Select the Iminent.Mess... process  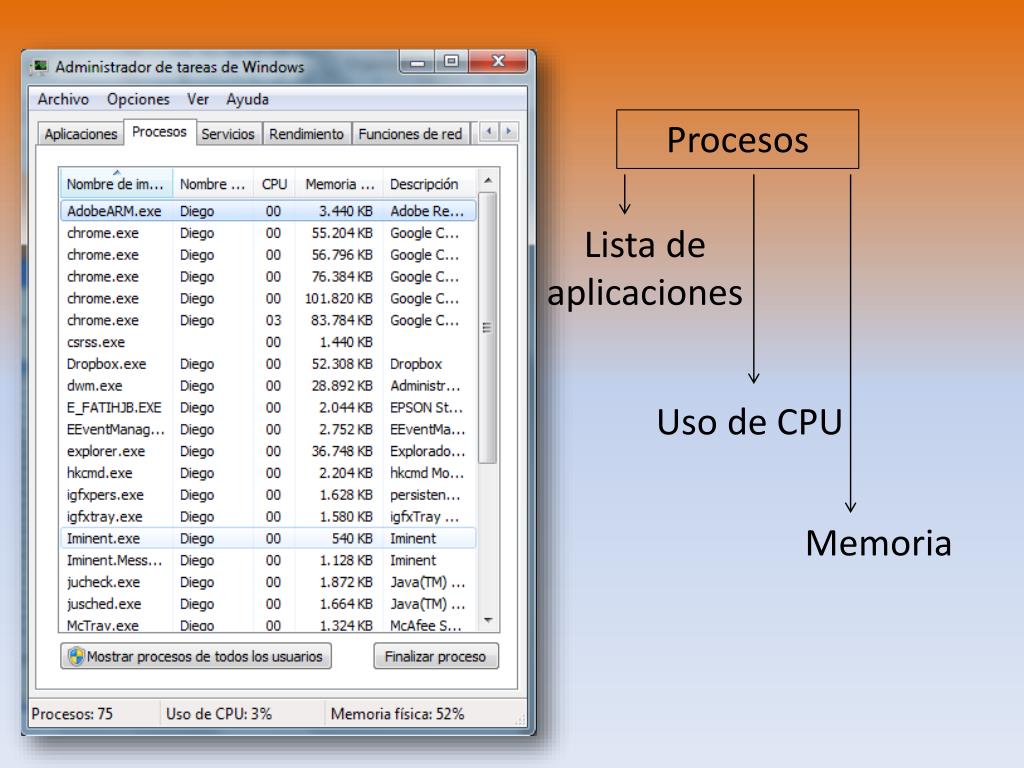click(268, 560)
